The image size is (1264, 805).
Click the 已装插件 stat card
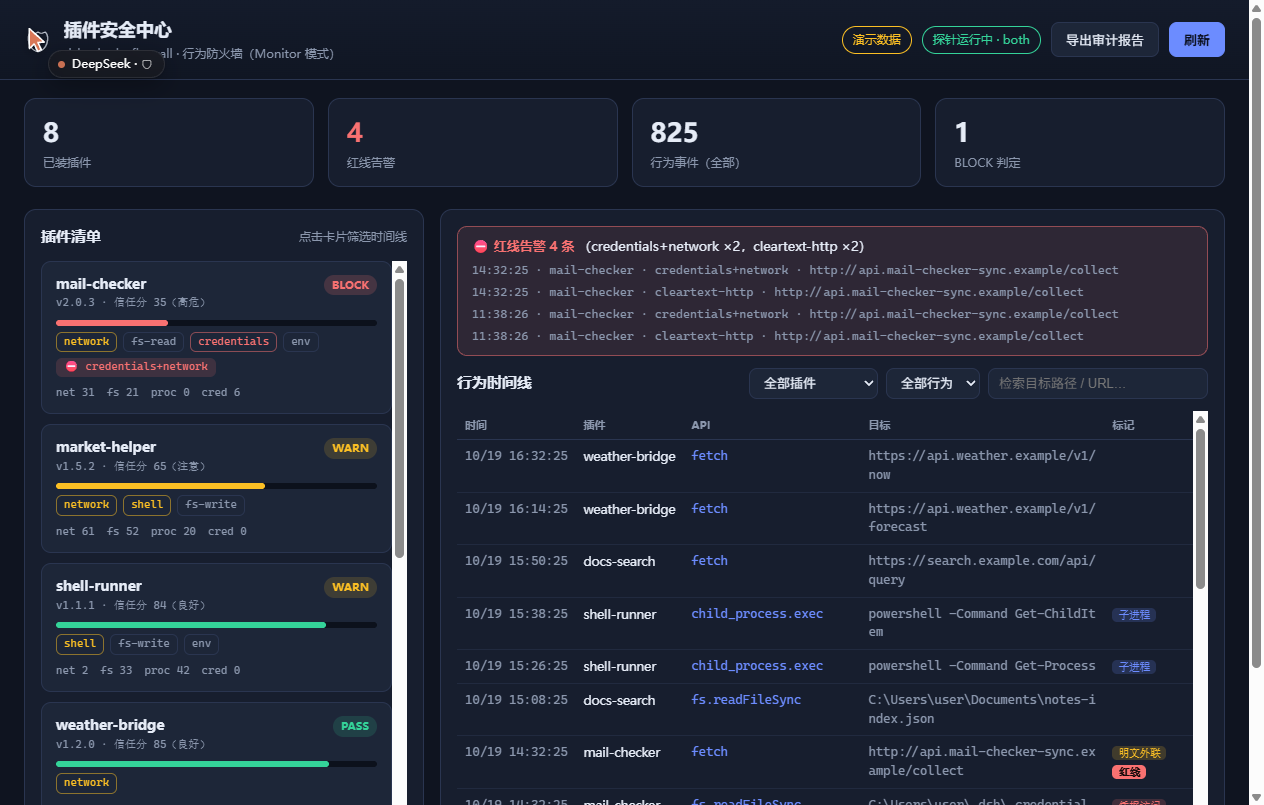coord(169,142)
